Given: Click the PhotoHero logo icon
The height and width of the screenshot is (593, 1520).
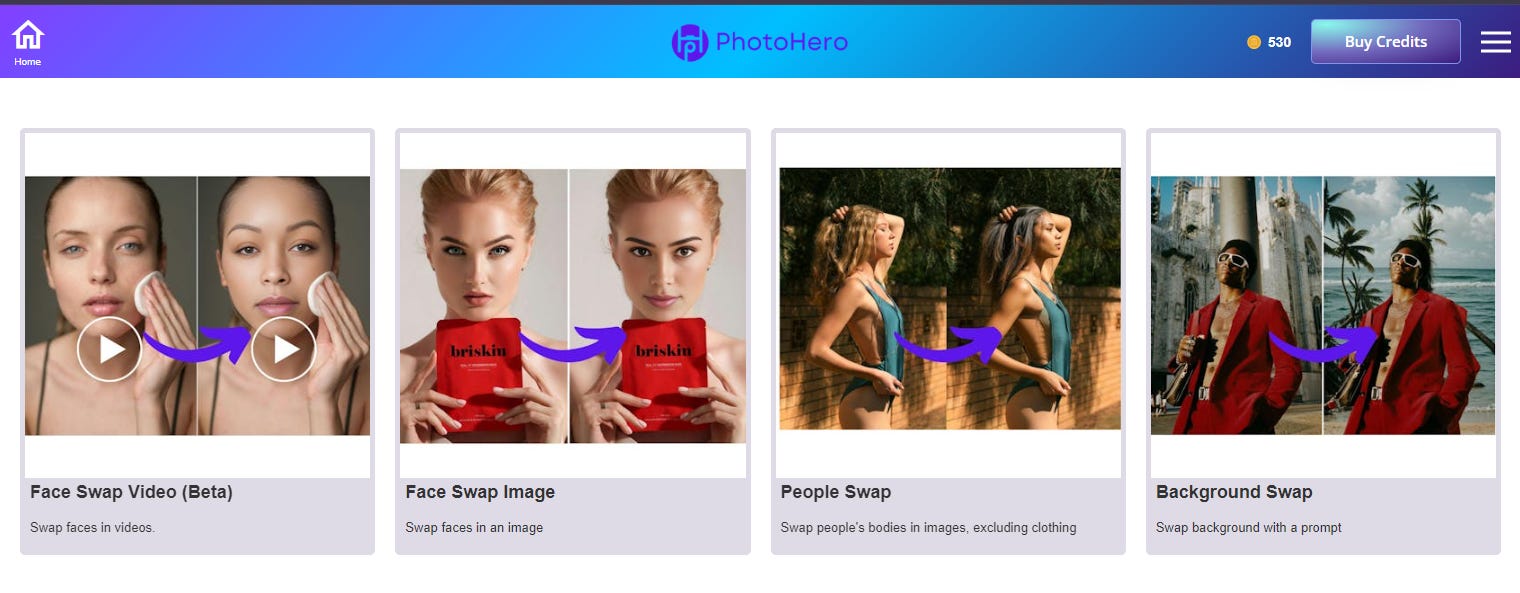Looking at the screenshot, I should (x=690, y=42).
